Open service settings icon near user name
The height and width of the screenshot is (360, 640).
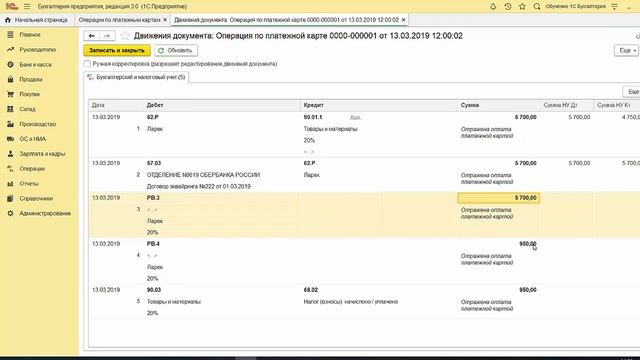click(x=615, y=7)
